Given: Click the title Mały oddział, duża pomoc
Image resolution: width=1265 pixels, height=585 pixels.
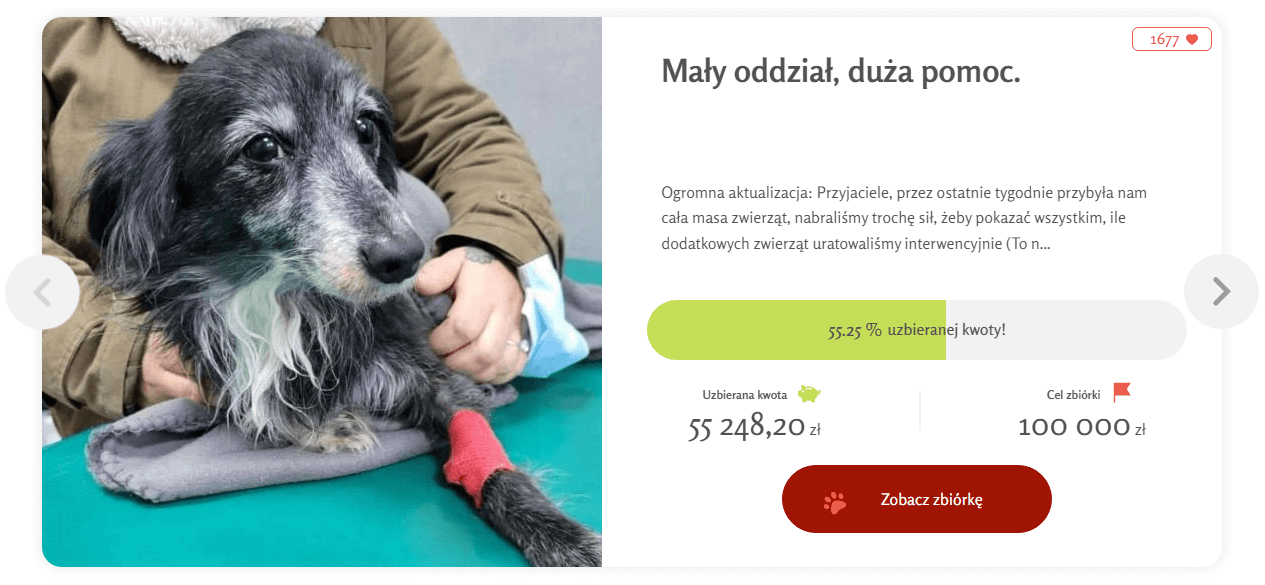Looking at the screenshot, I should click(841, 72).
